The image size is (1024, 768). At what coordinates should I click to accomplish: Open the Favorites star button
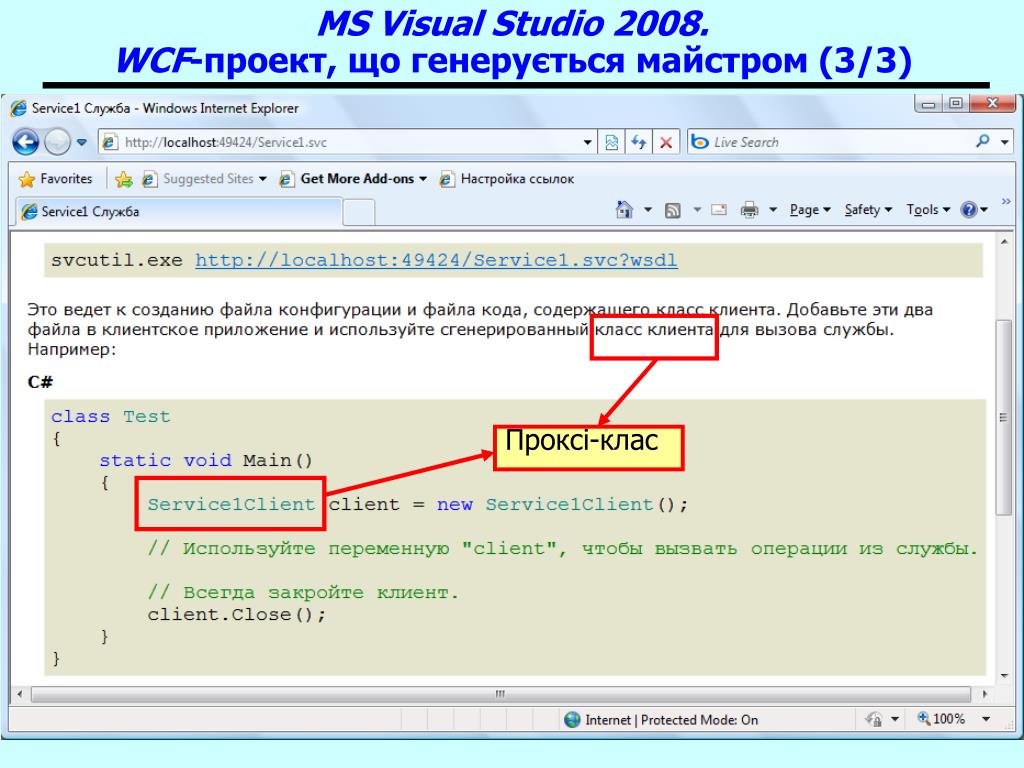click(55, 178)
